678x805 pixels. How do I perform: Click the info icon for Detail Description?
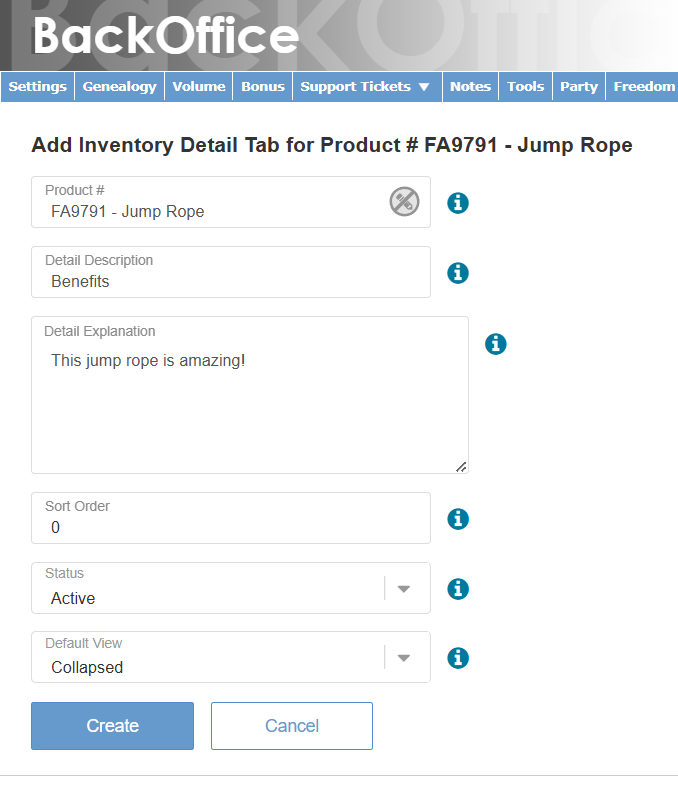458,273
